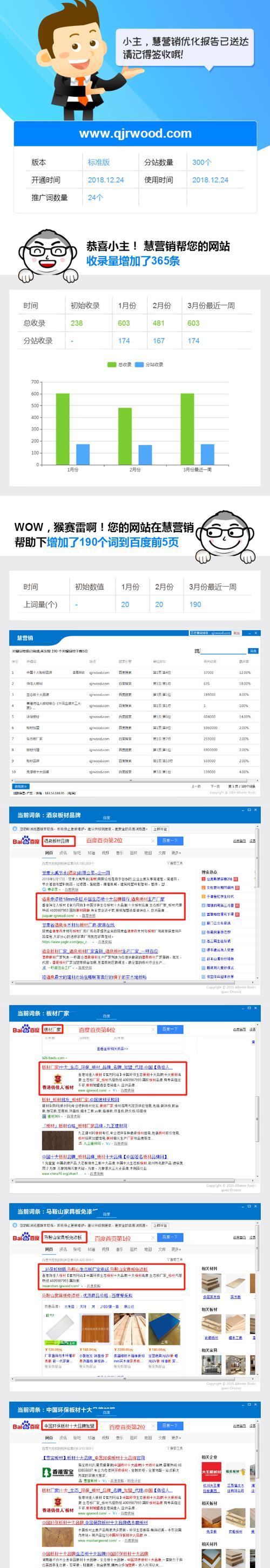Image resolution: width=270 pixels, height=1568 pixels.
Task: Click the 香港雷宝 logo in the last search result page
Action: click(x=58, y=1471)
